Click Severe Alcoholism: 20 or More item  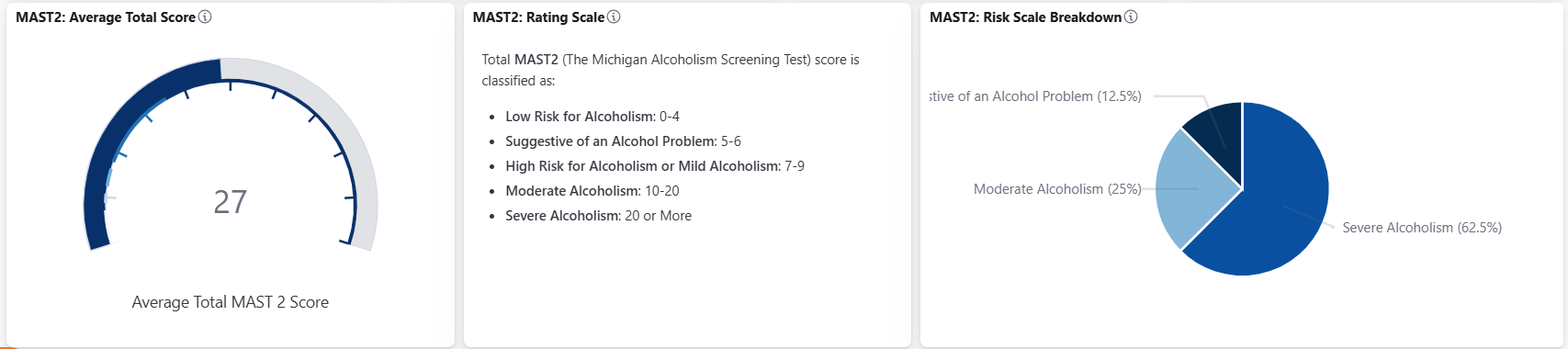pos(598,216)
